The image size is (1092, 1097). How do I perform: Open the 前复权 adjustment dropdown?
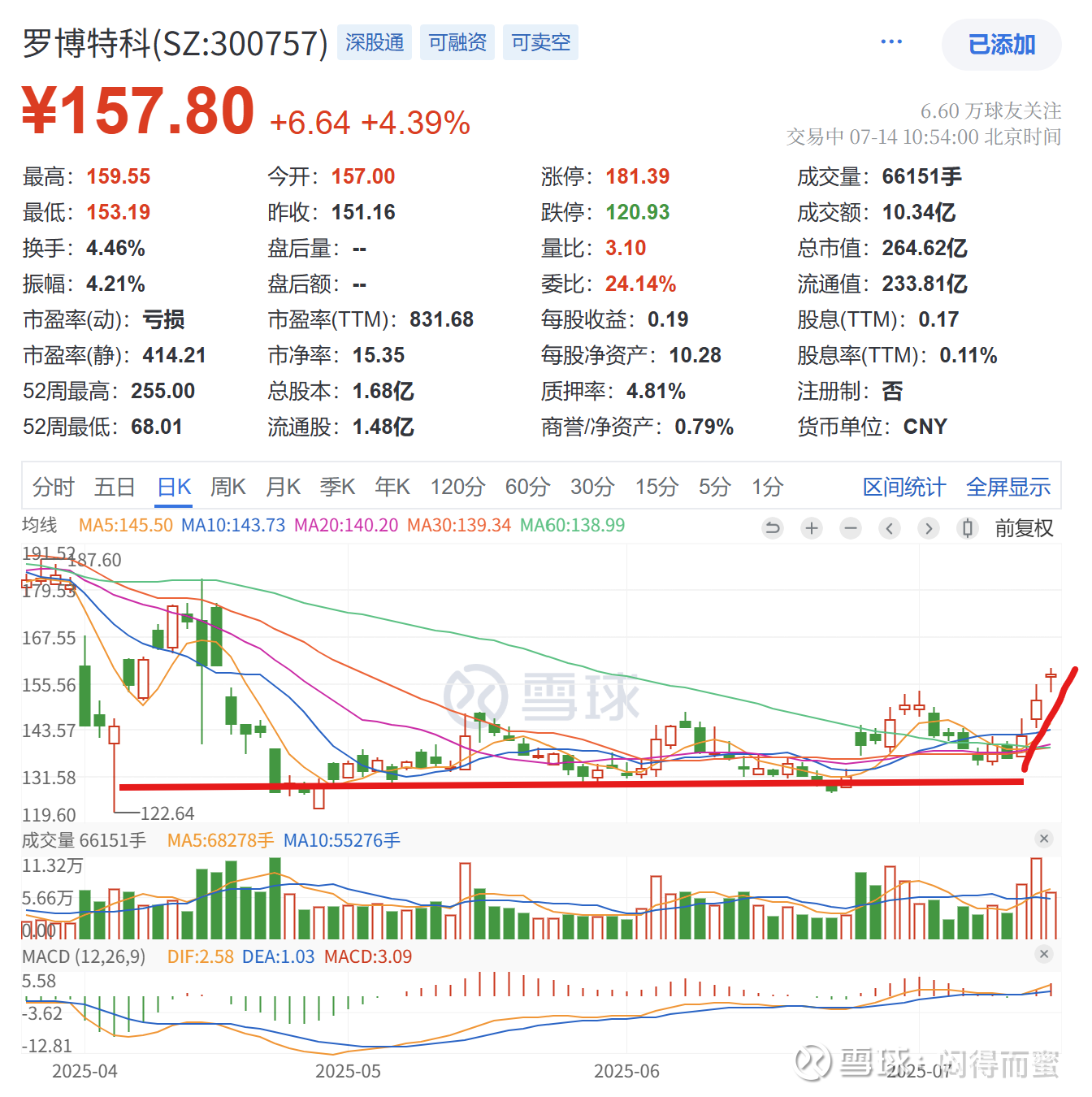coord(1024,528)
